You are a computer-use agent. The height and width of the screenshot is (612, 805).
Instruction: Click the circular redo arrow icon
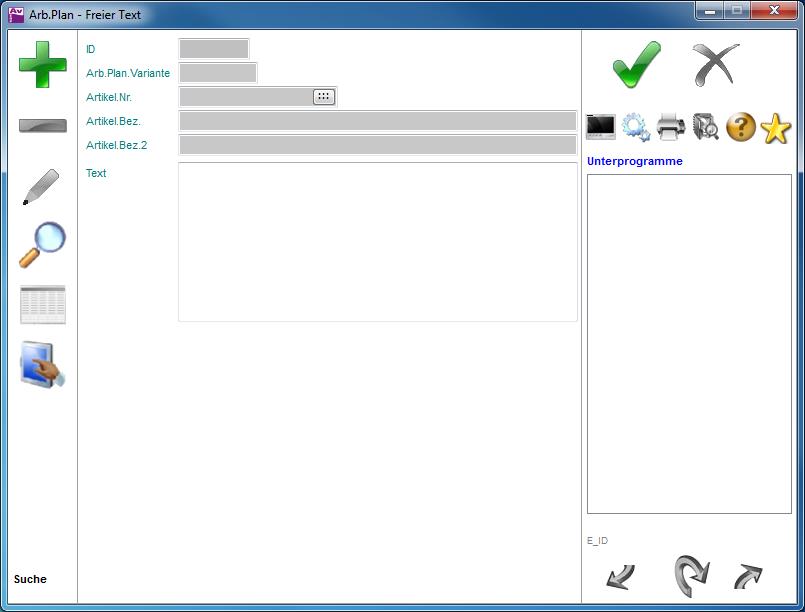click(691, 576)
